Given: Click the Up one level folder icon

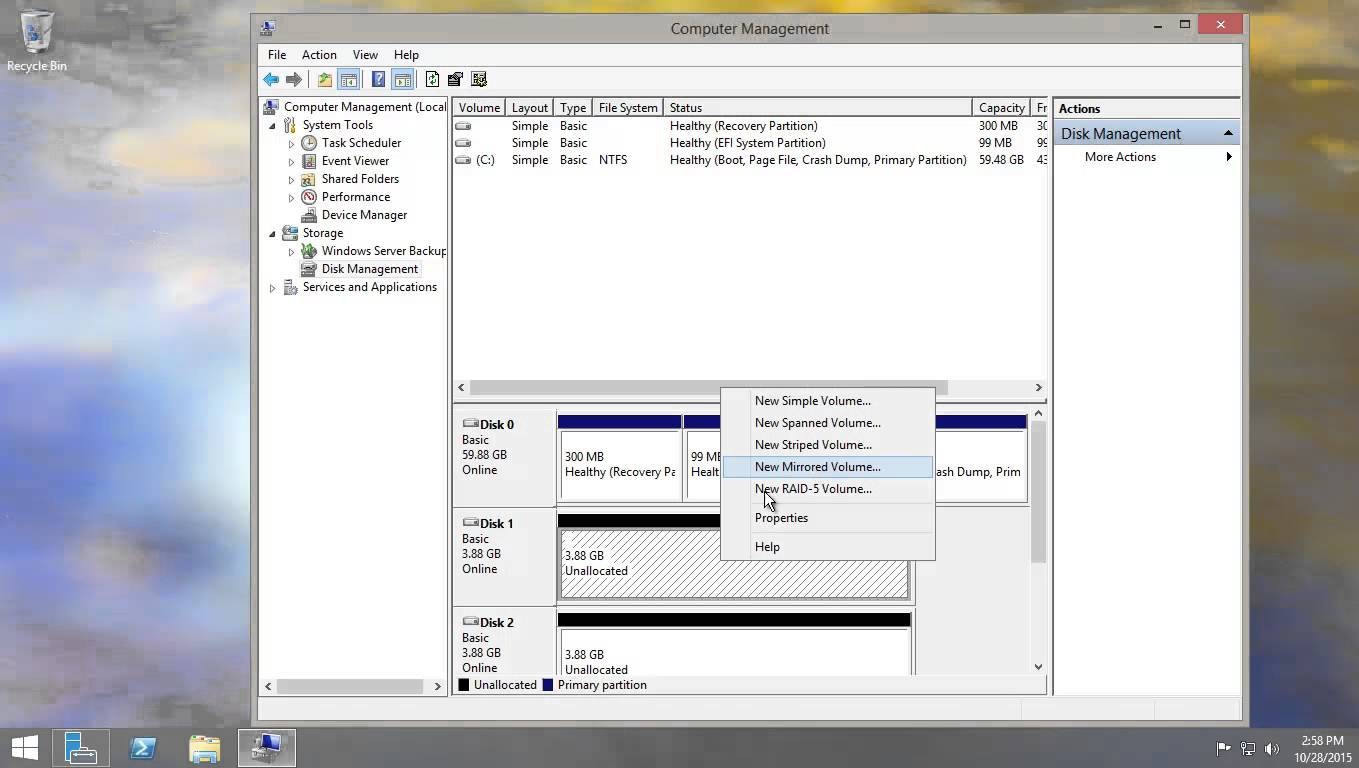Looking at the screenshot, I should coord(325,79).
